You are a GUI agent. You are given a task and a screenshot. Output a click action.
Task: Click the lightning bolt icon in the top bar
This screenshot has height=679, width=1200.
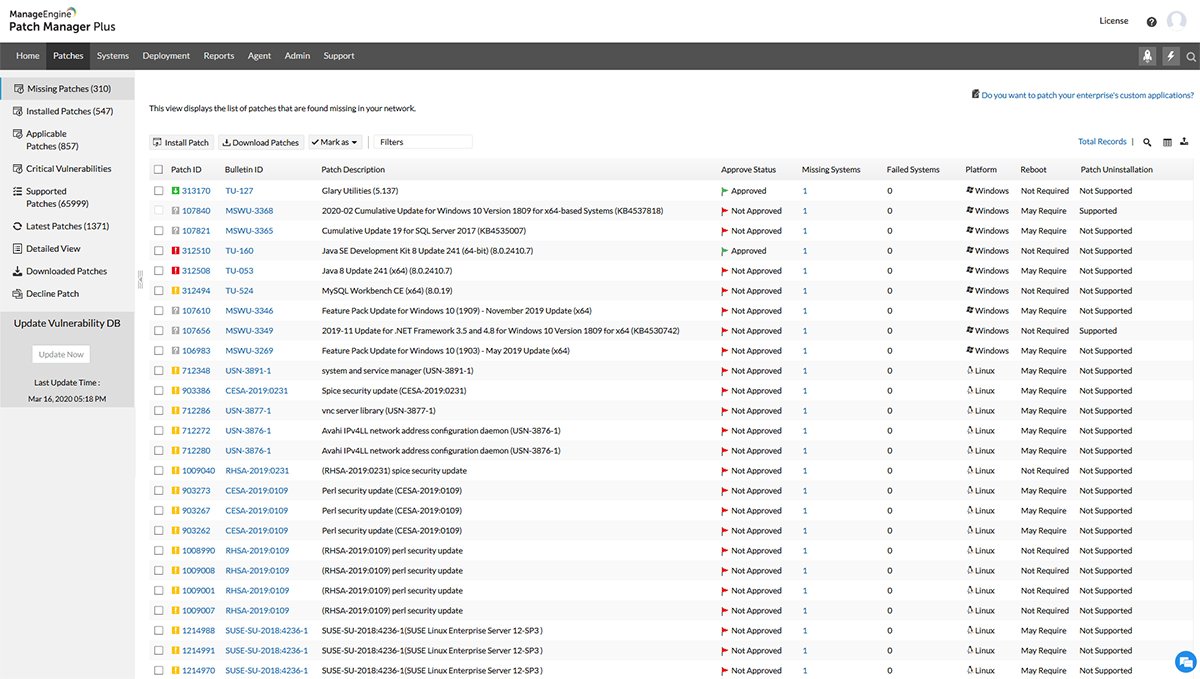[1171, 56]
